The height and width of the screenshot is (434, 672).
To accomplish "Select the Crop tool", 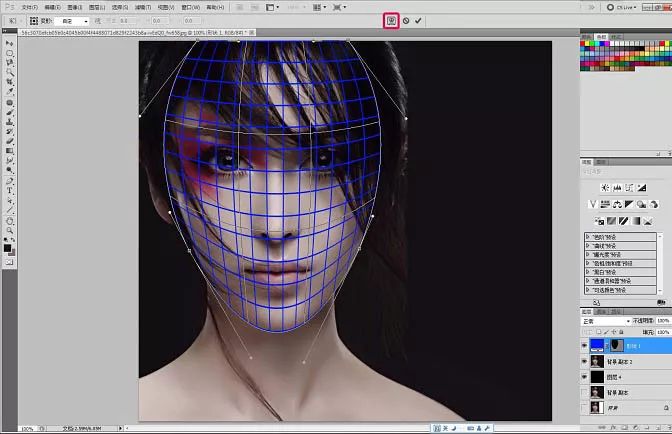I will pos(9,81).
